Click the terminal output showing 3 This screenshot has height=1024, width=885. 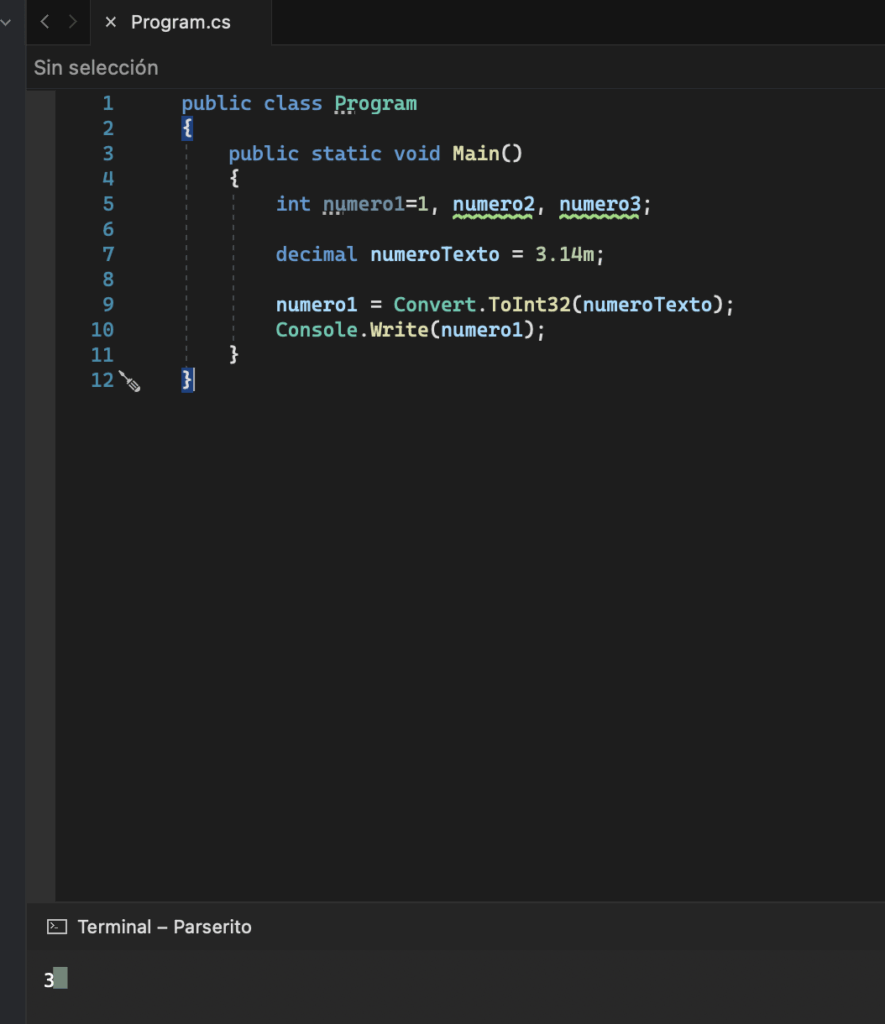click(x=48, y=981)
